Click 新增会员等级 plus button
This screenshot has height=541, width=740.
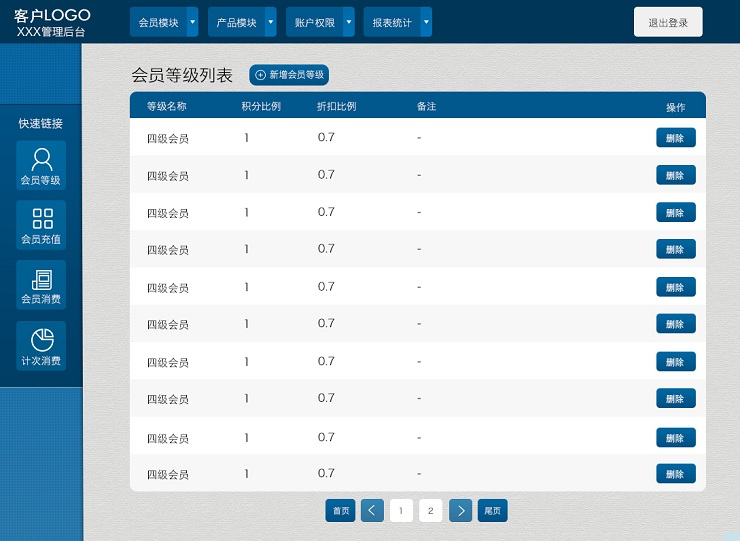pyautogui.click(x=289, y=75)
